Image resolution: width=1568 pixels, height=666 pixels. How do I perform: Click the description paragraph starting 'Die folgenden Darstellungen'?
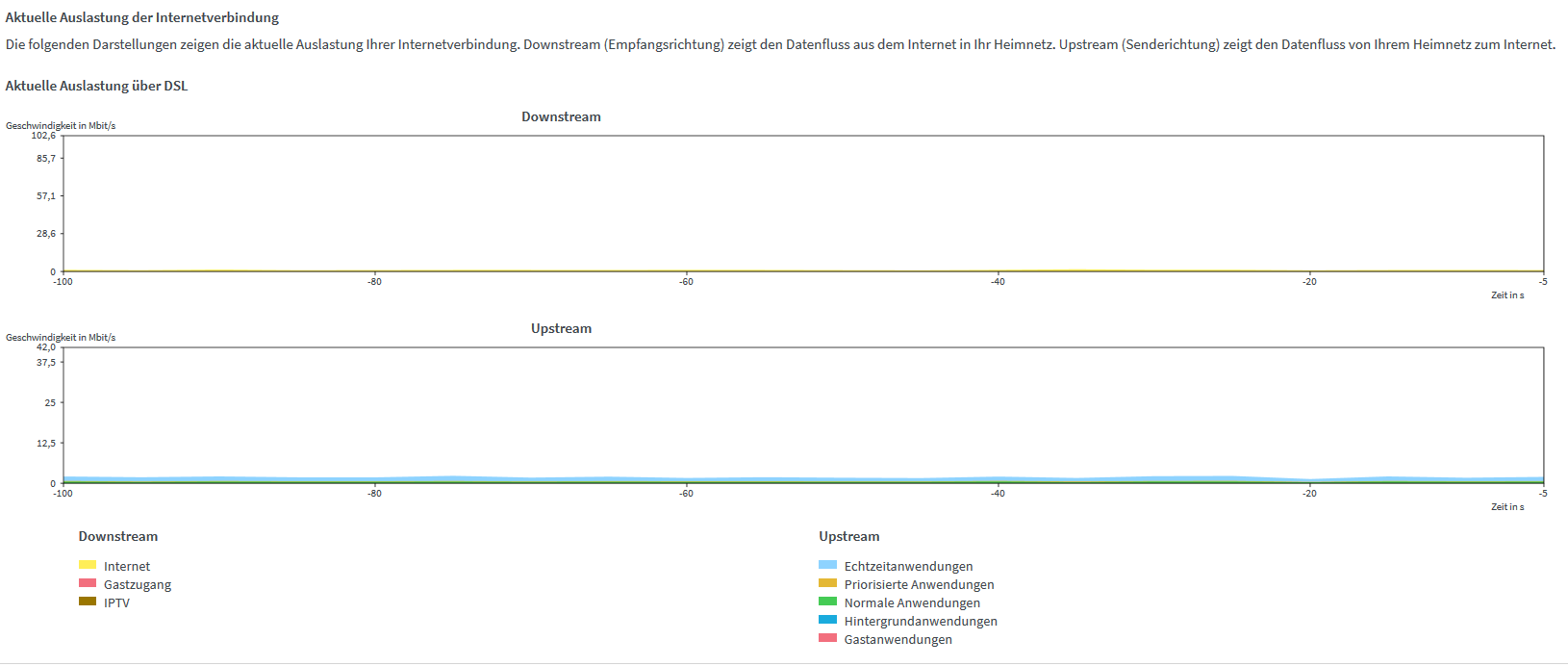(x=780, y=44)
